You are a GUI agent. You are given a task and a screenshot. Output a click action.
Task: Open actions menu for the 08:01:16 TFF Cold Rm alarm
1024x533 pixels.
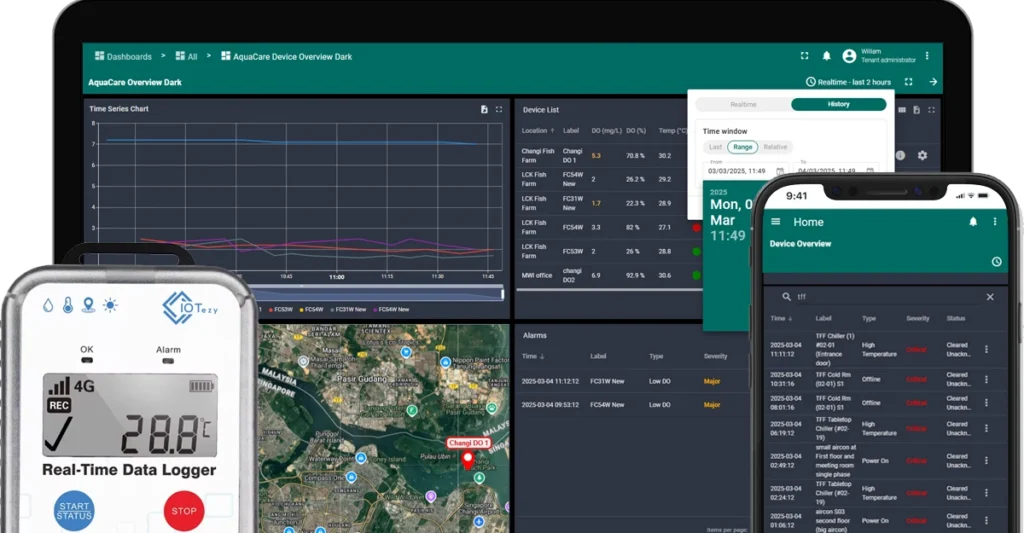(986, 403)
